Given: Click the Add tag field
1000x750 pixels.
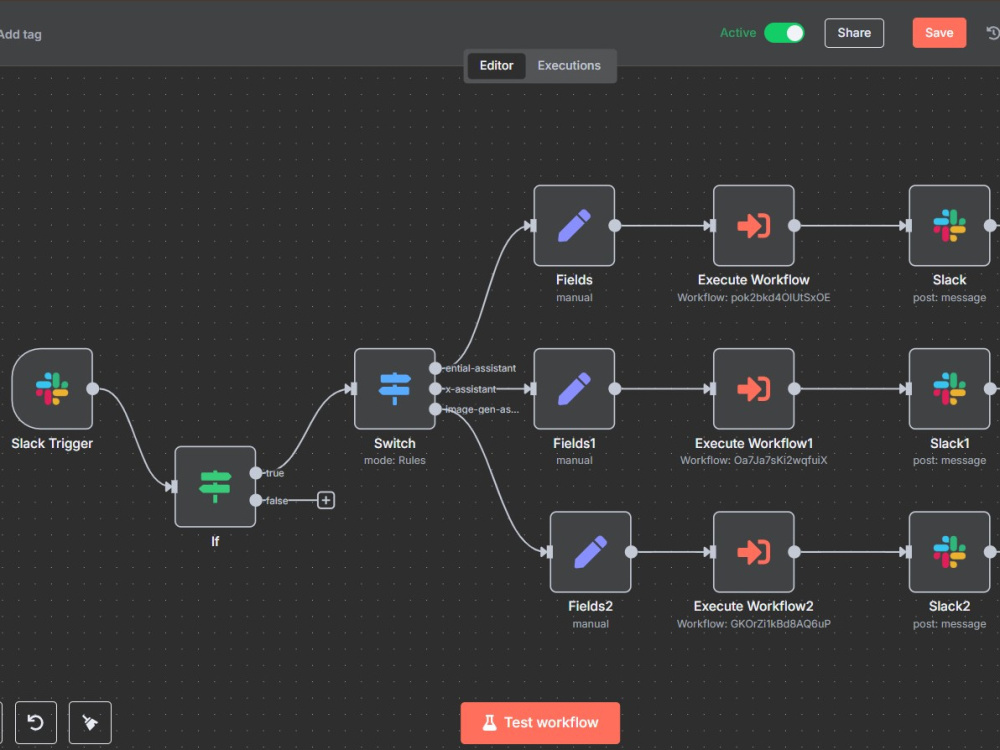Looking at the screenshot, I should 20,34.
